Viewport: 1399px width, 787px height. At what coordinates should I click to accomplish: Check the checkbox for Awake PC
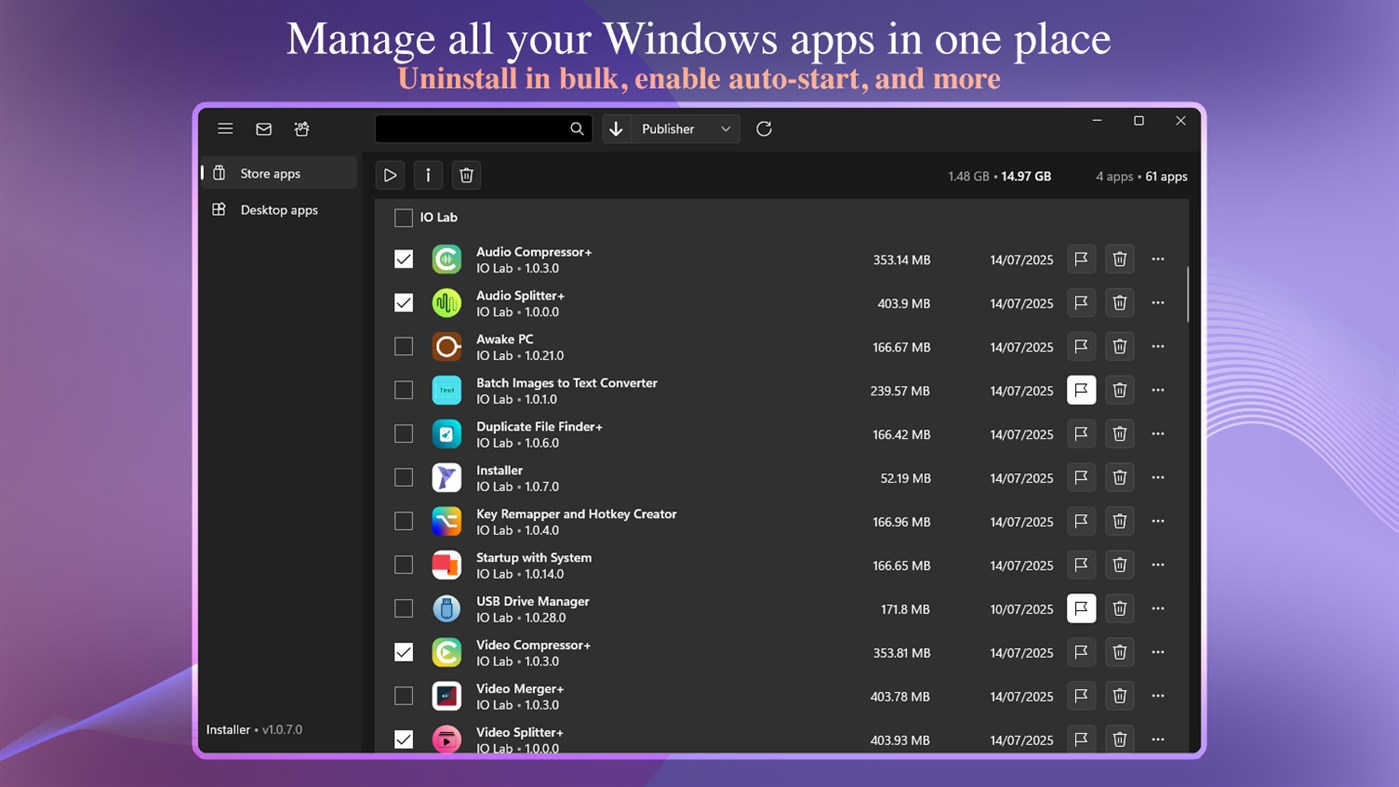tap(403, 346)
